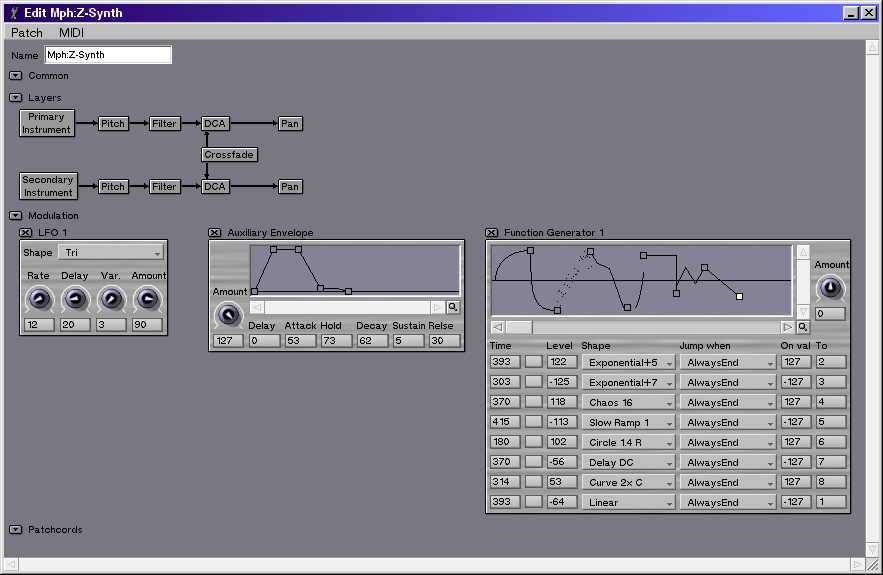
Task: Click the Function Generator Amount knob
Action: tap(830, 289)
